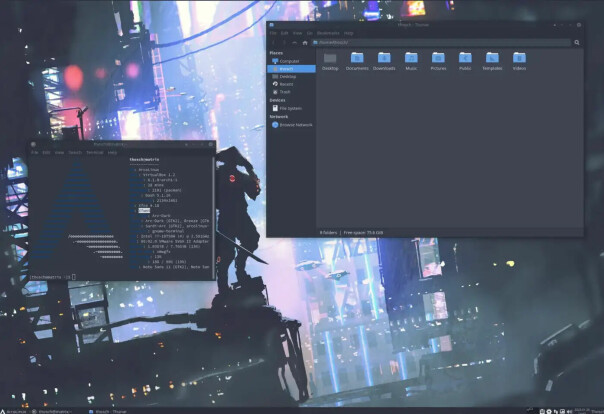Image resolution: width=604 pixels, height=414 pixels.
Task: Open the Videos folder in Thunar
Action: (x=519, y=61)
